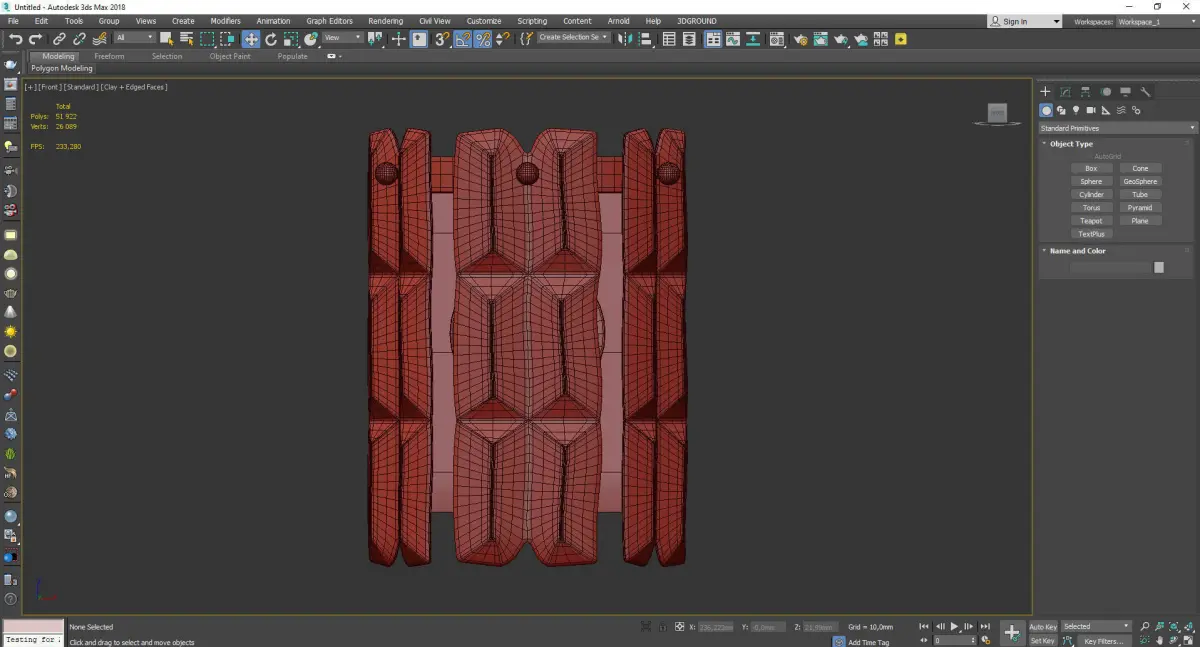Select the Move tool in main toolbar
Viewport: 1200px width, 647px height.
pyautogui.click(x=250, y=39)
